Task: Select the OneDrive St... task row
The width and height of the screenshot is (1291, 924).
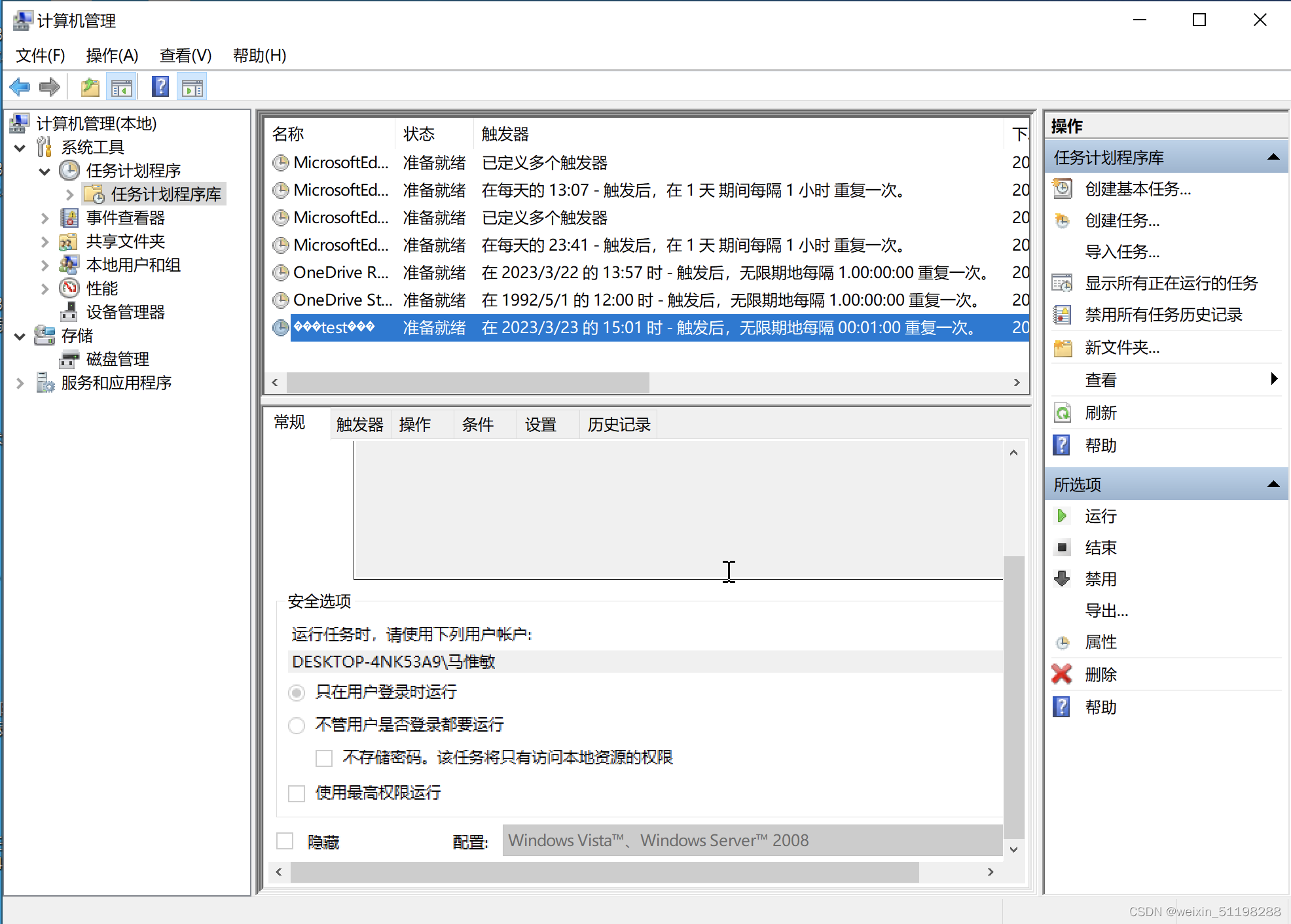Action: pos(647,300)
